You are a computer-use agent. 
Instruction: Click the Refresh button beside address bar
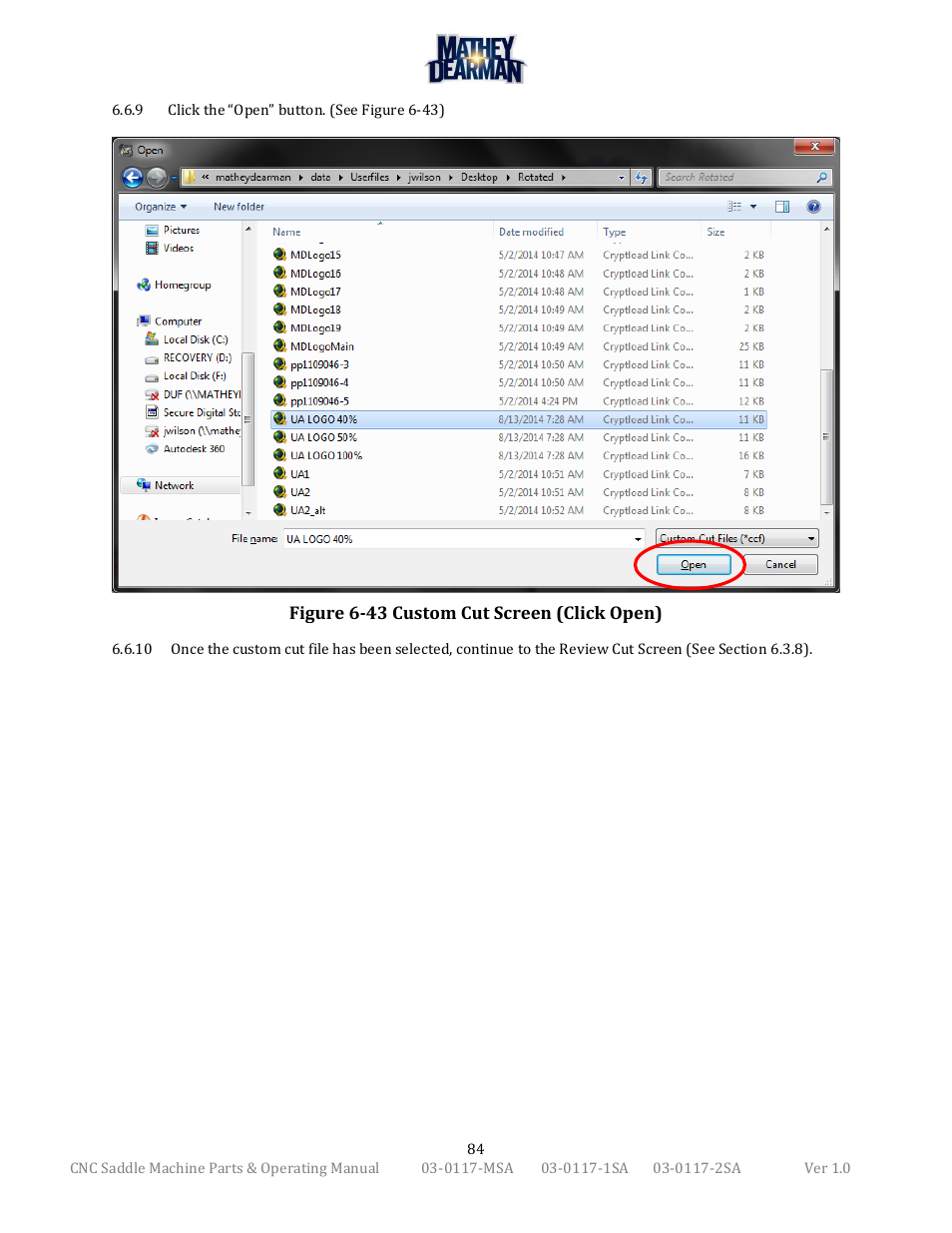[642, 178]
